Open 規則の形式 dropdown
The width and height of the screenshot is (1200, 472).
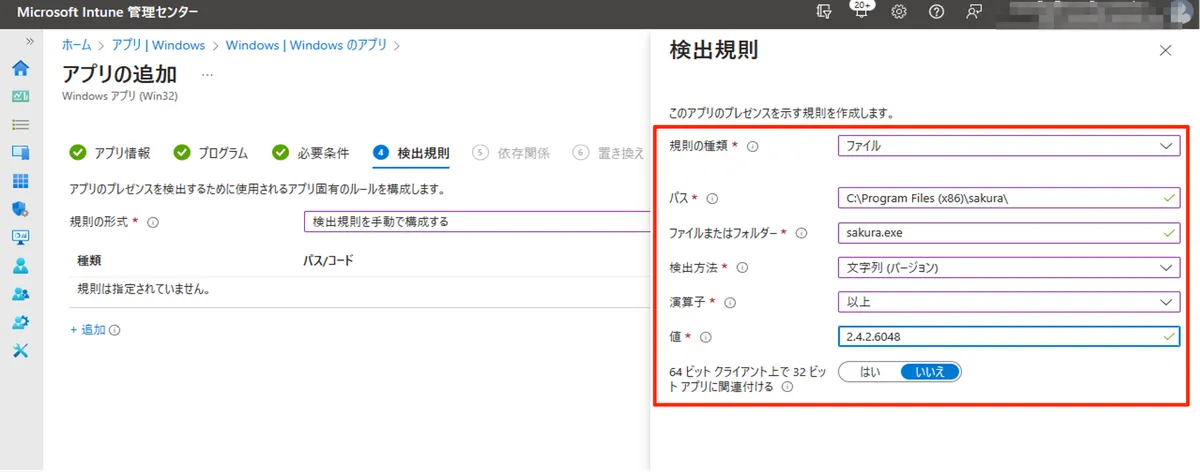pos(476,221)
